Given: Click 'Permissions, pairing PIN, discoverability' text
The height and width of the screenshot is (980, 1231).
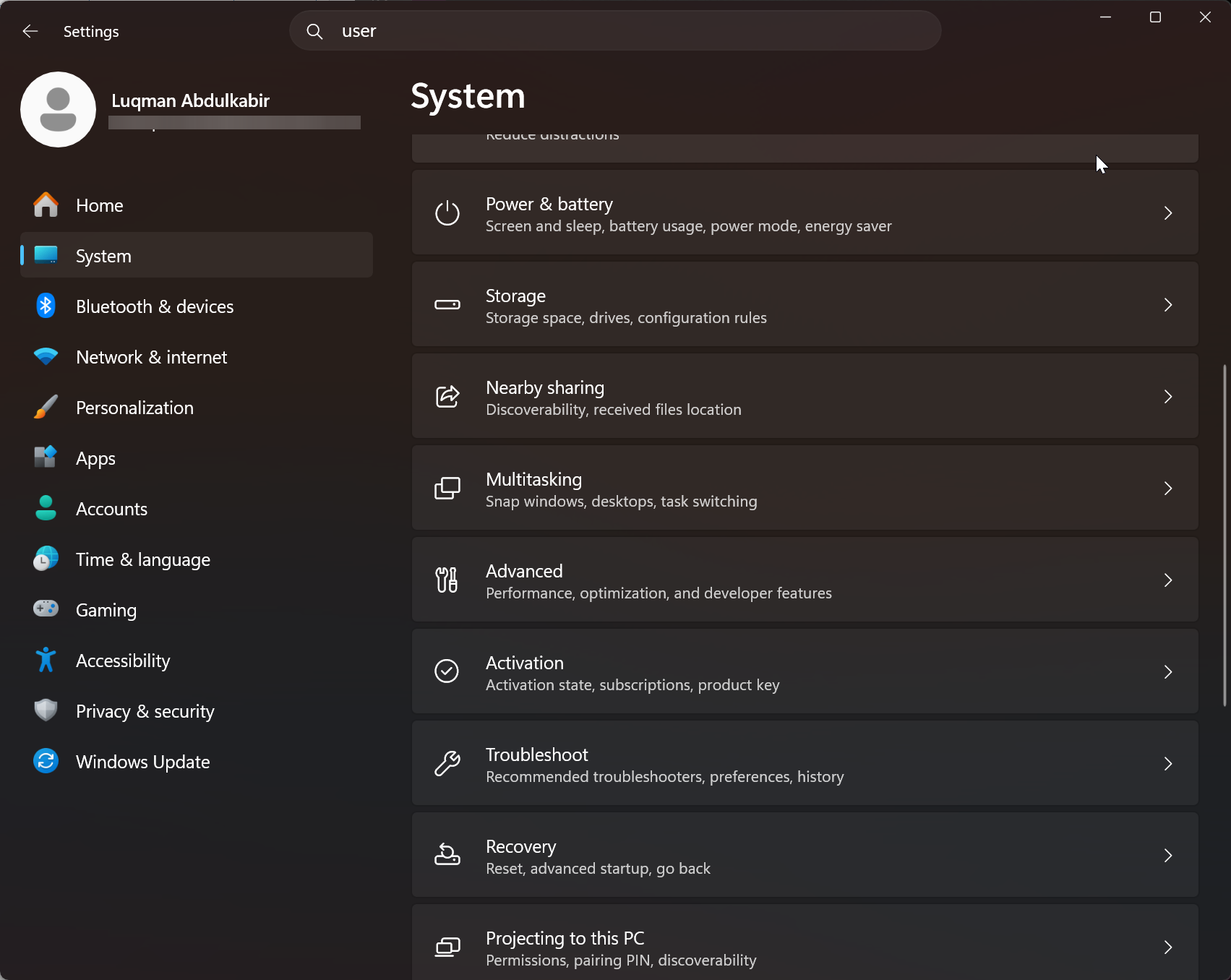Looking at the screenshot, I should (621, 960).
